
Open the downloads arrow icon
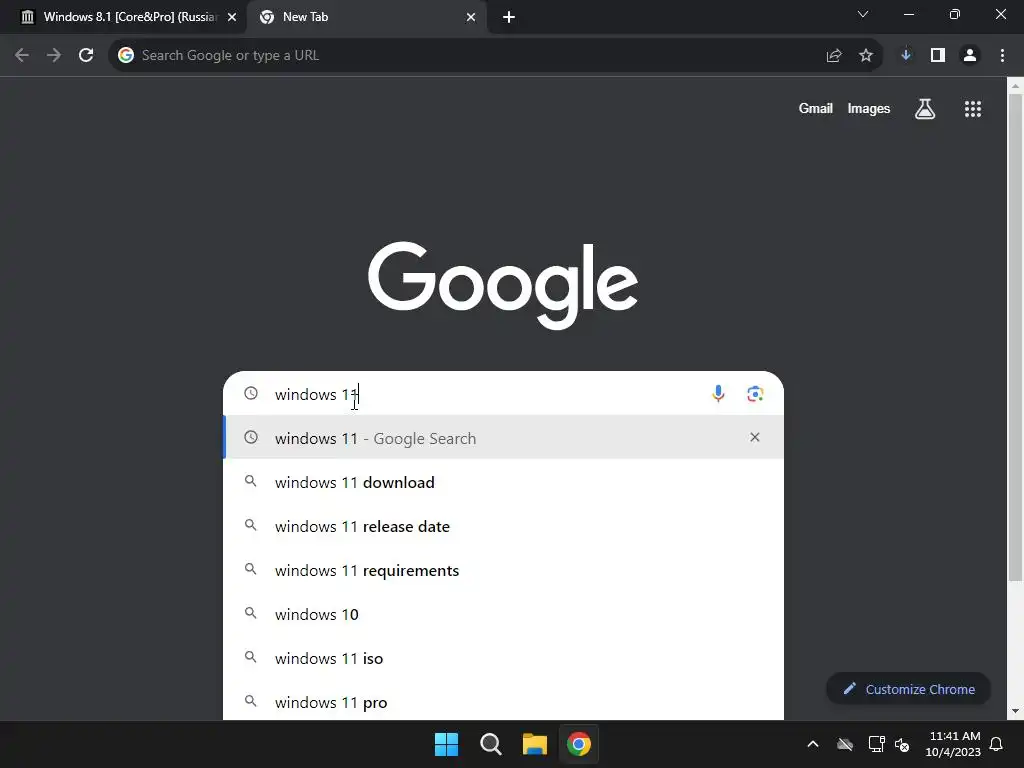point(906,56)
